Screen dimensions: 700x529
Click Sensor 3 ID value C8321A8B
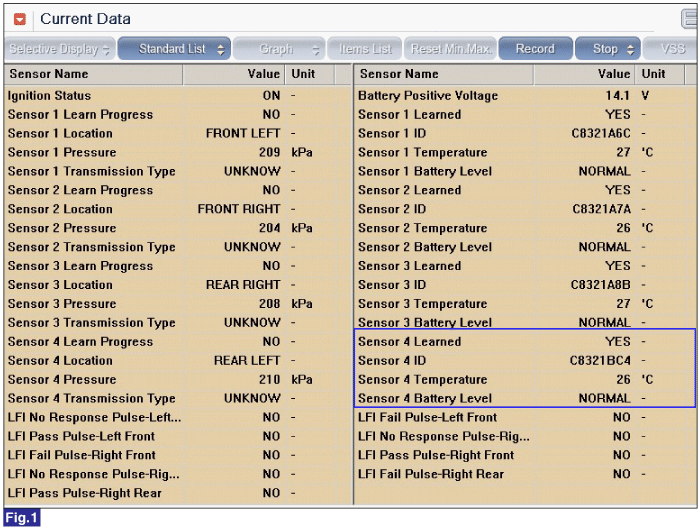click(600, 285)
